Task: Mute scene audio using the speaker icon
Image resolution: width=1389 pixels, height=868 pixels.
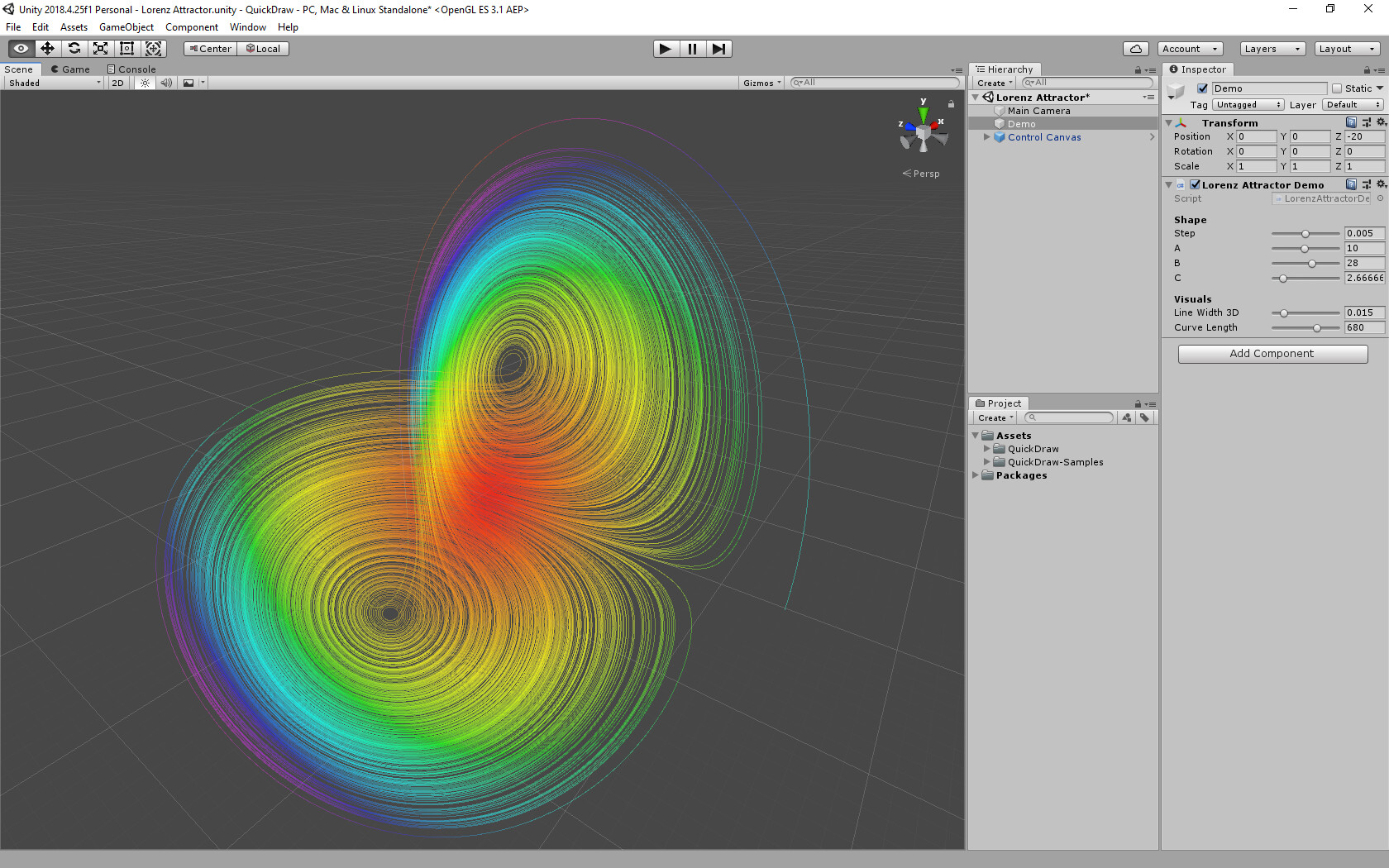Action: click(x=166, y=83)
